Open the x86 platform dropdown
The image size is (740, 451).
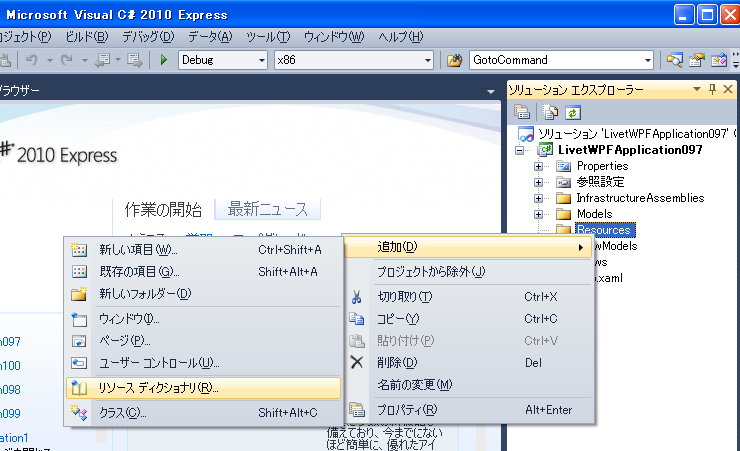428,60
